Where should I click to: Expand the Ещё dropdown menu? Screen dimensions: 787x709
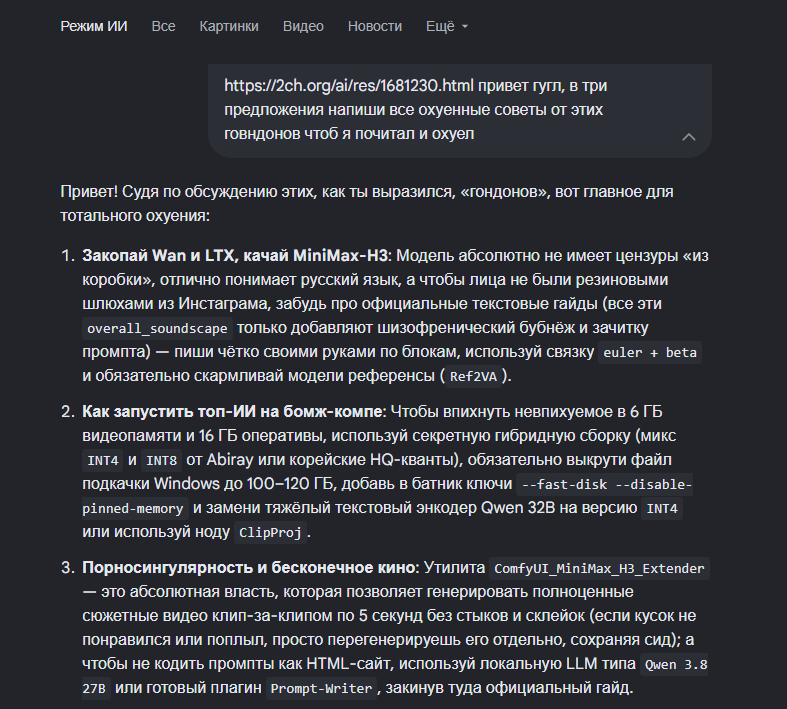447,26
